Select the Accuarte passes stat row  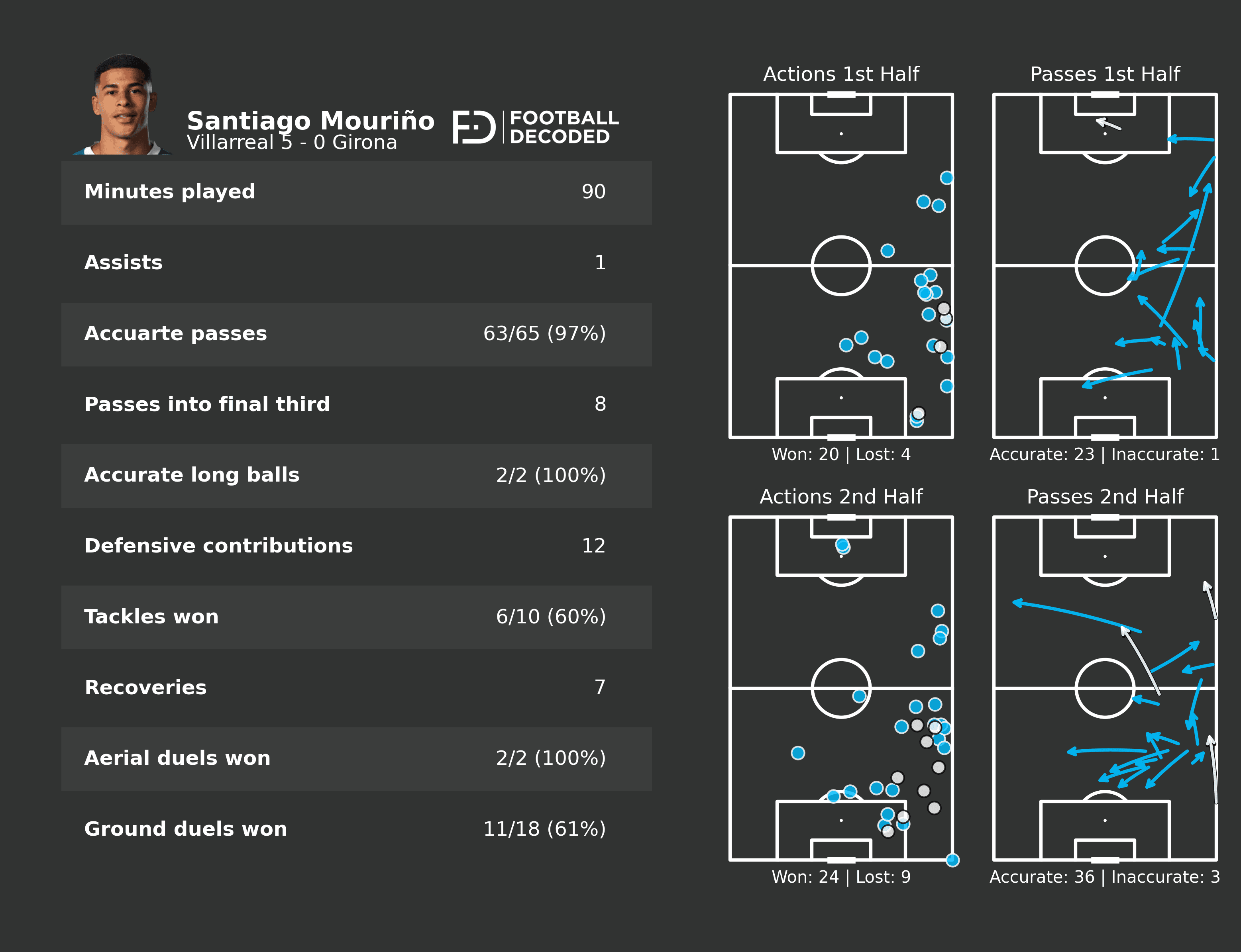coord(356,334)
